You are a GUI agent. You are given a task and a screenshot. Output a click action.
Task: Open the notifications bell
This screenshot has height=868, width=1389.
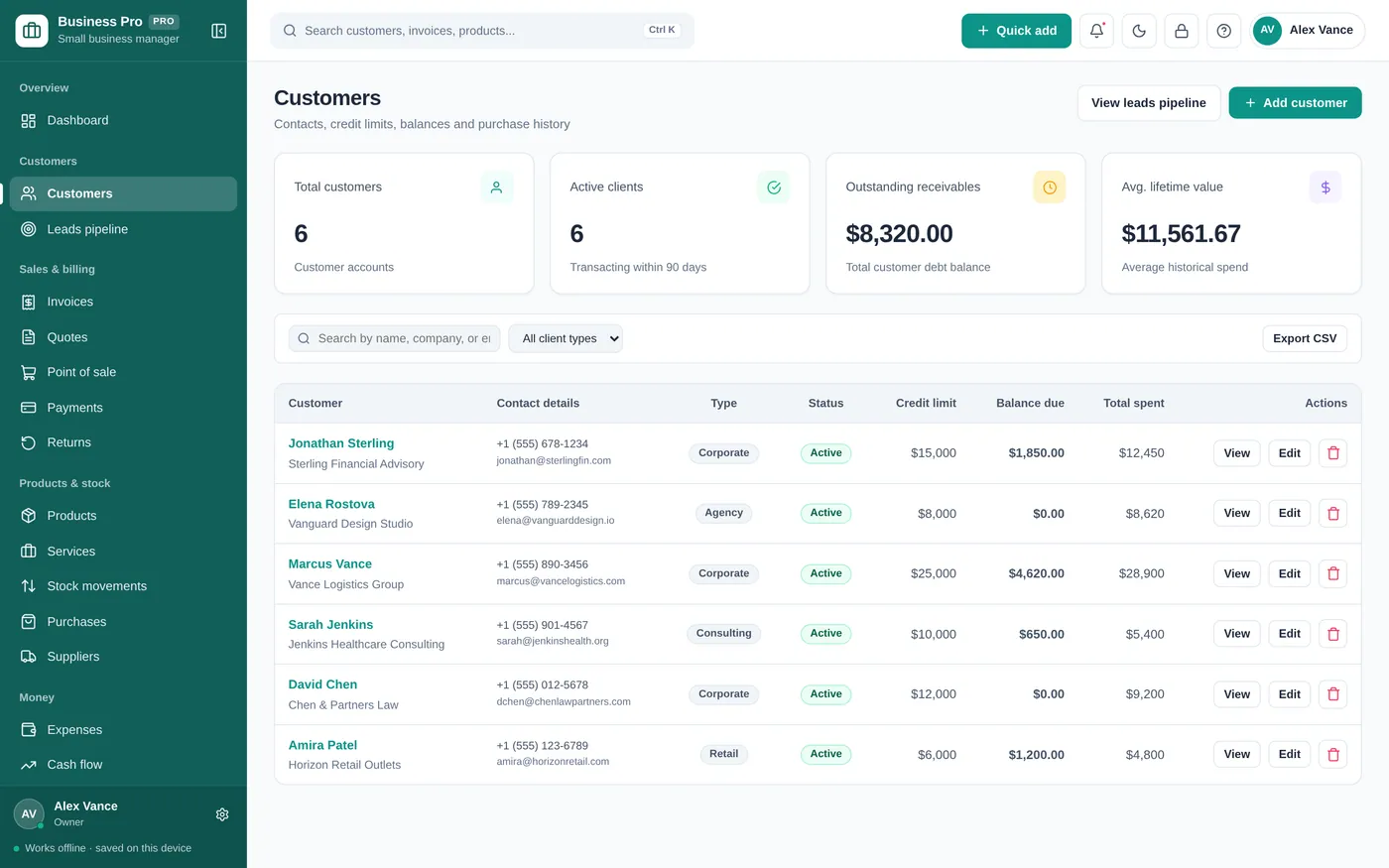(1096, 31)
